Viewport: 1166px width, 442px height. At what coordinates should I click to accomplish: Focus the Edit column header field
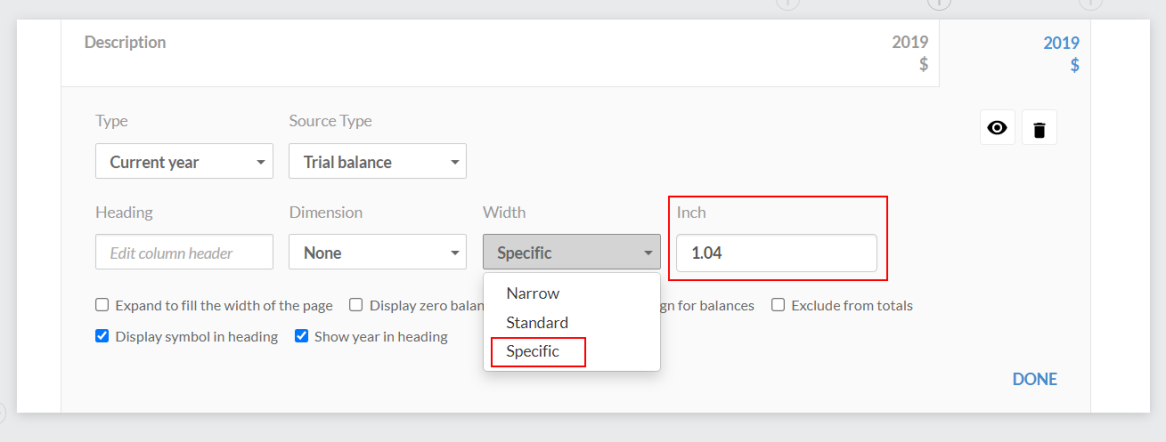(x=184, y=253)
